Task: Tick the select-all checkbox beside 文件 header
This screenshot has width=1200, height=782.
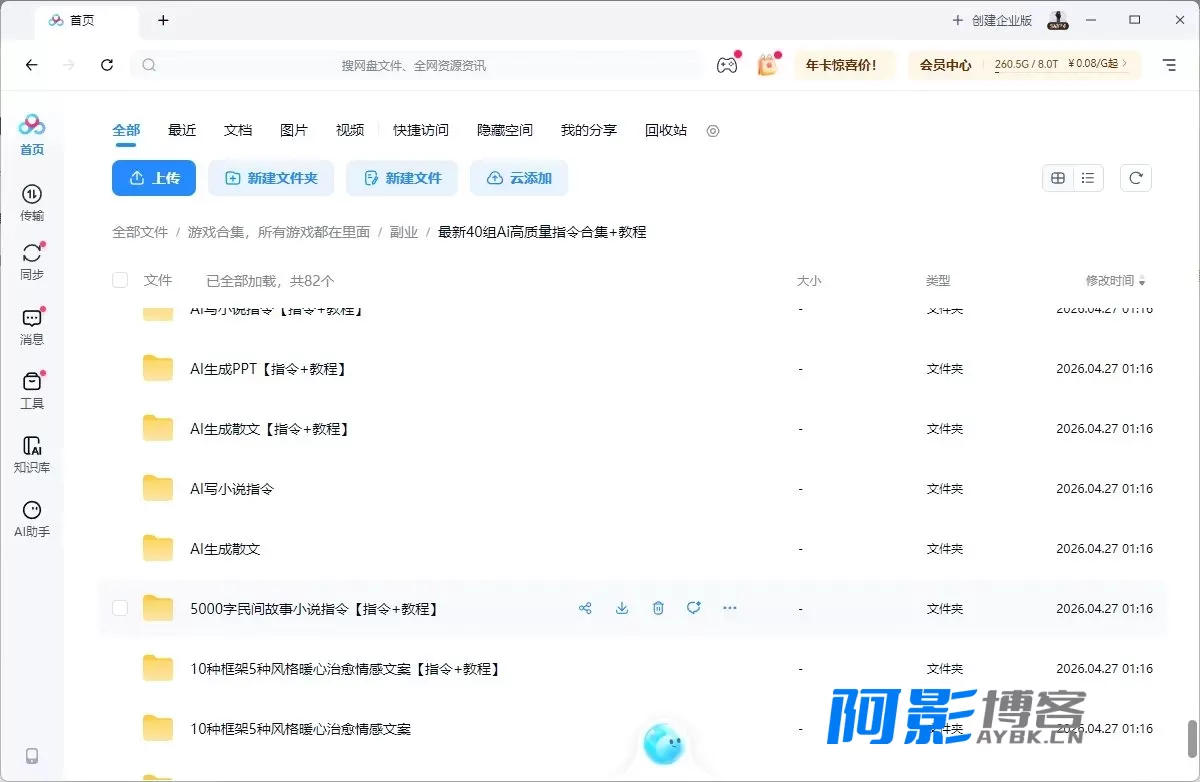Action: (x=120, y=281)
